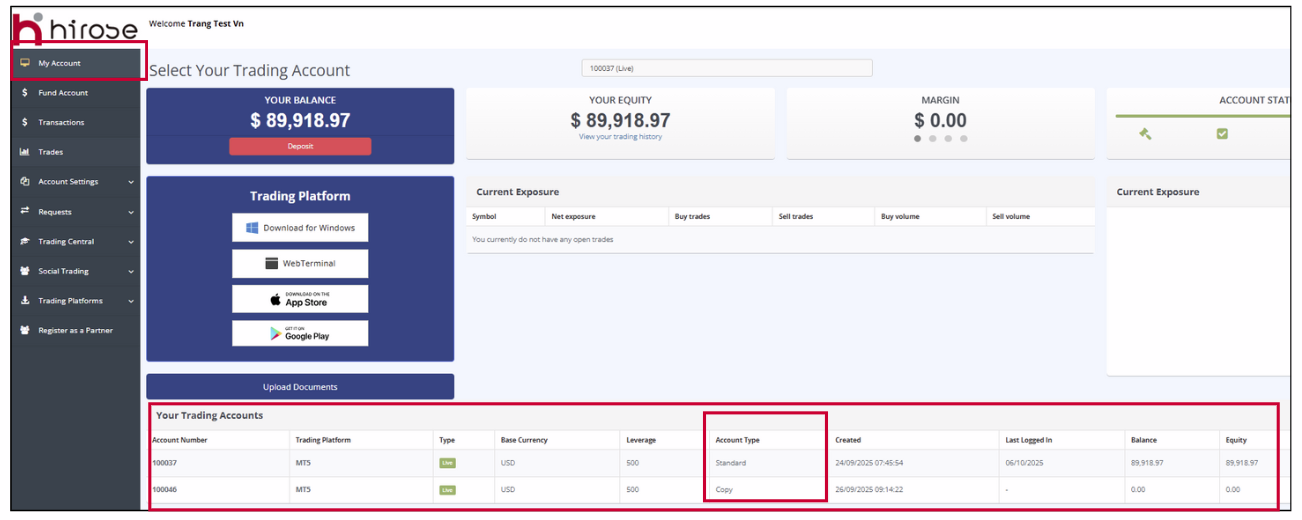This screenshot has width=1302, height=520.
Task: Click the Social Trading people icon
Action: [x=25, y=271]
